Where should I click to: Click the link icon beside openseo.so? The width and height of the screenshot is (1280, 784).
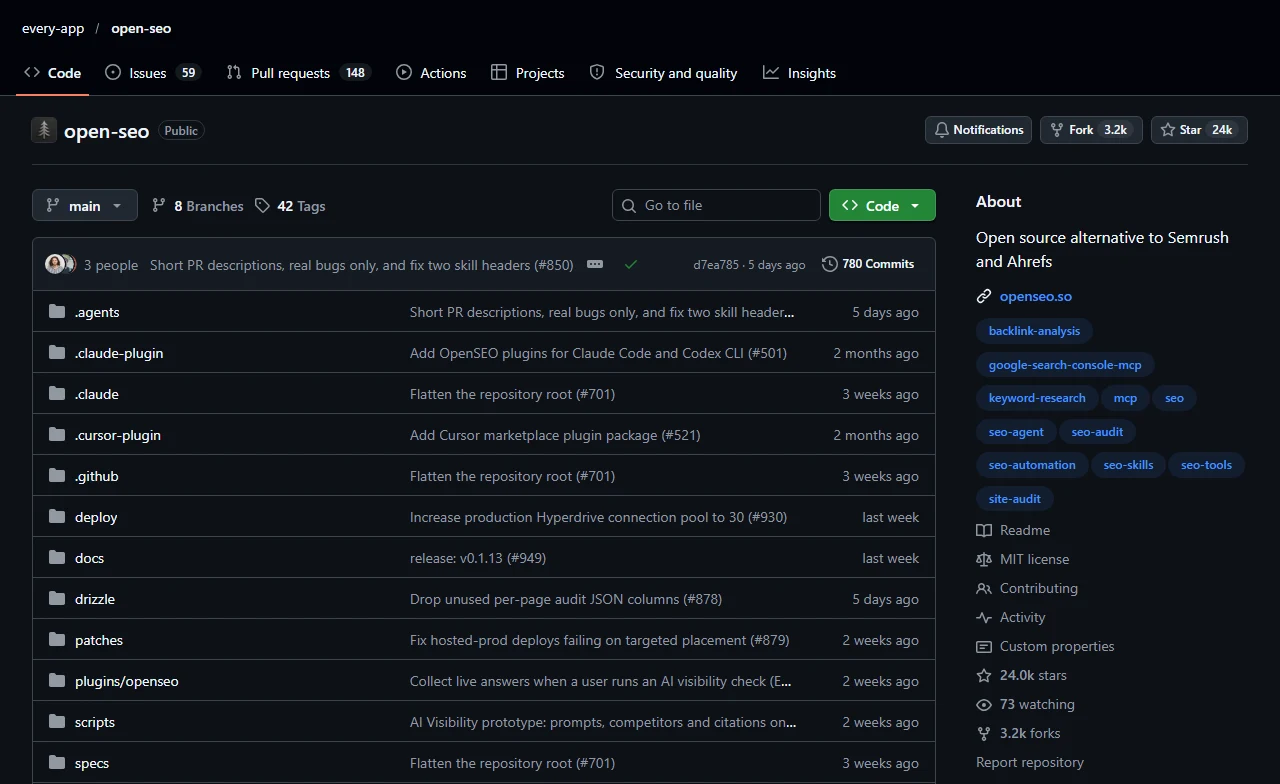tap(984, 296)
